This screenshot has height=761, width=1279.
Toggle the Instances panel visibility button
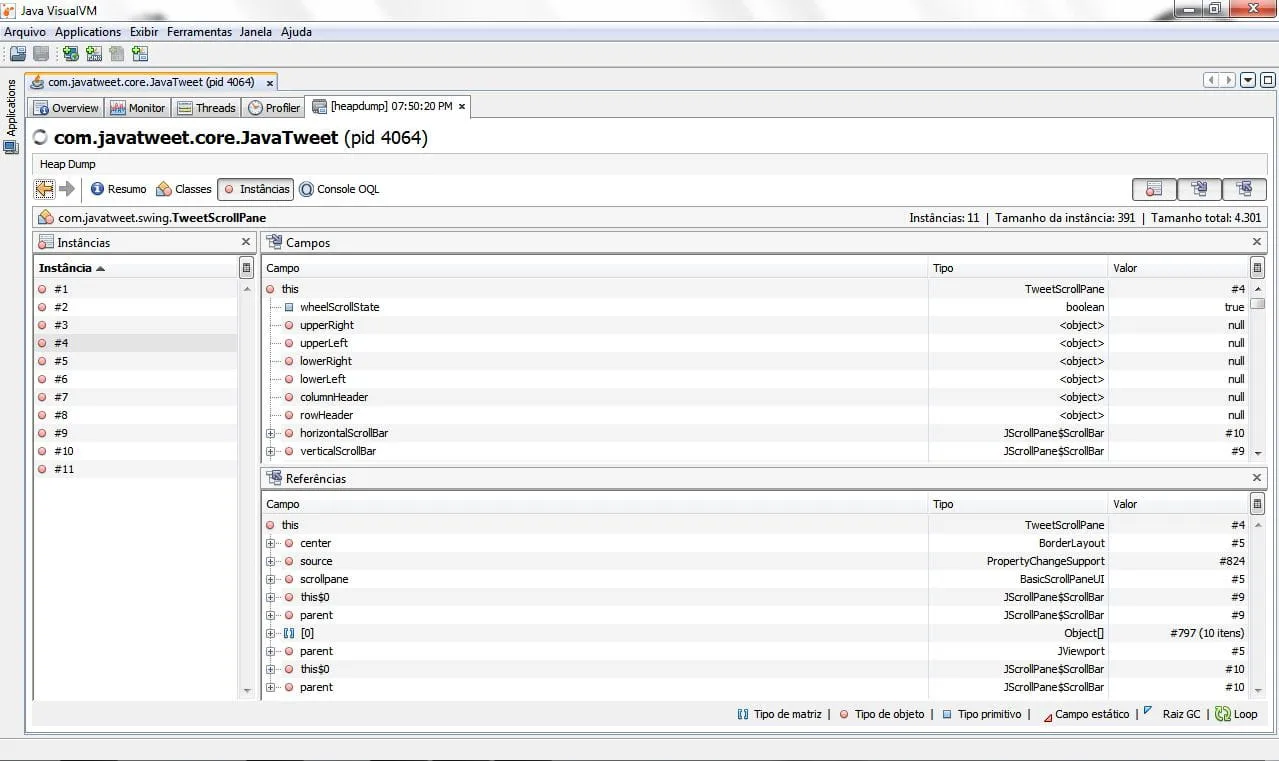click(1154, 189)
